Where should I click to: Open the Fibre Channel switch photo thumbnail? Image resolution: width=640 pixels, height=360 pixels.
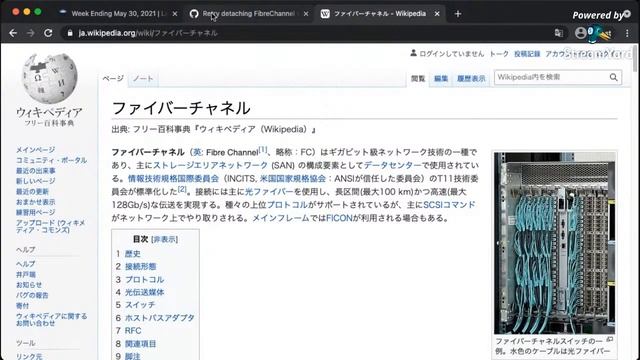554,243
